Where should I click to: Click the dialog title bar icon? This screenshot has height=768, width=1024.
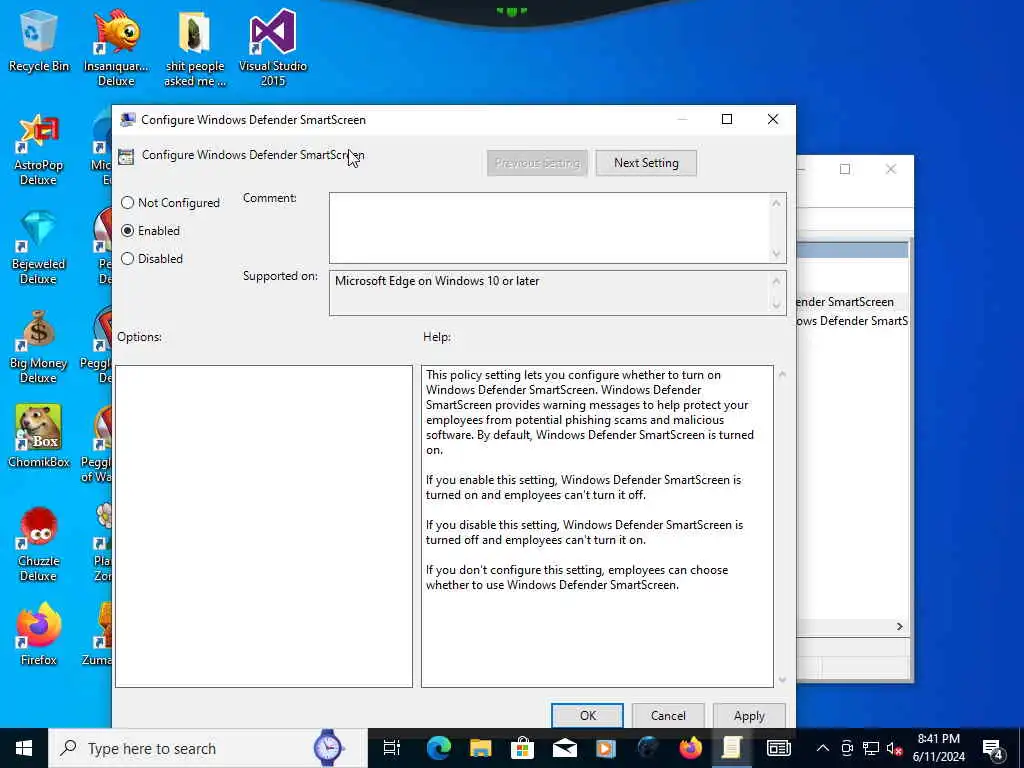tap(128, 120)
